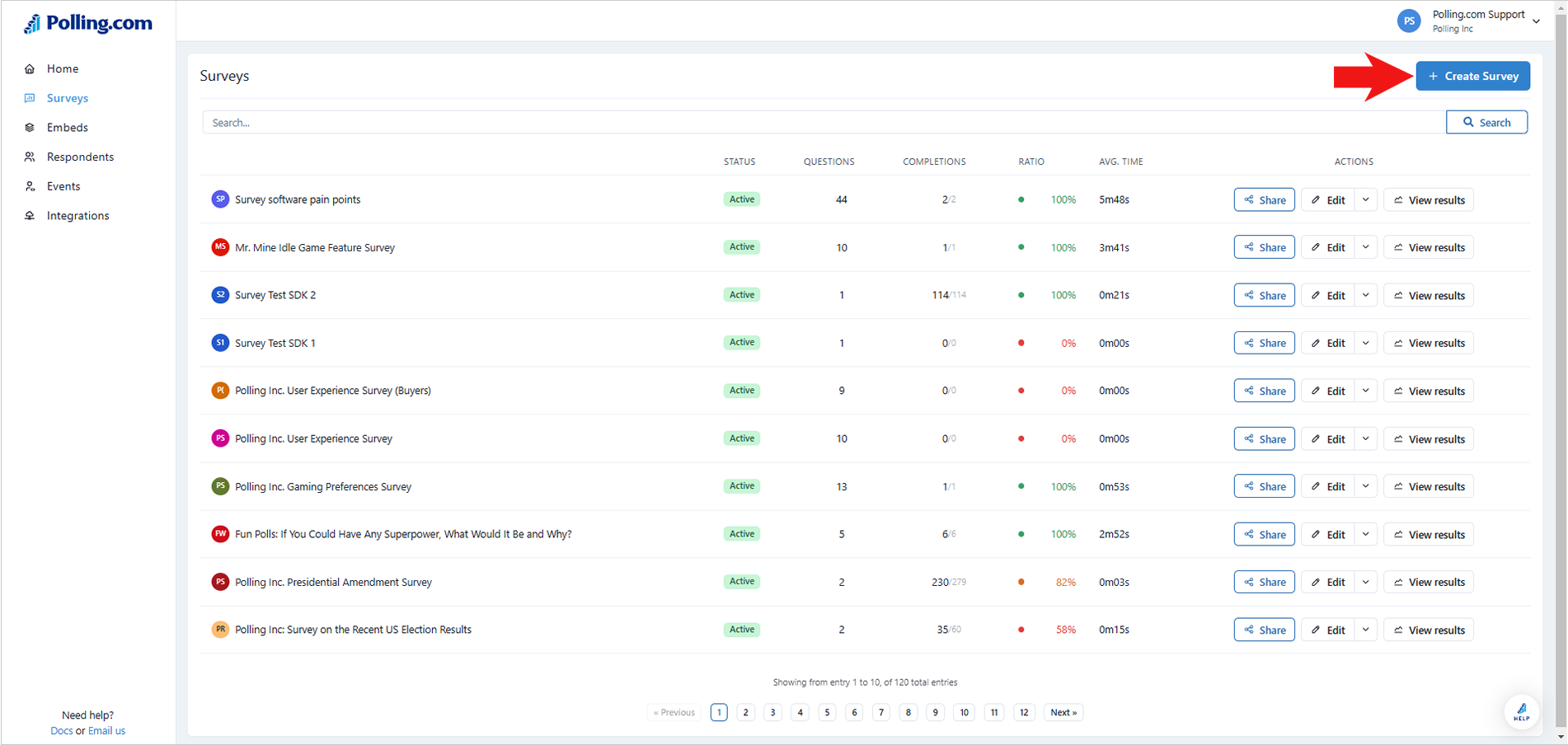Click the vertical scrollbar

1561,371
